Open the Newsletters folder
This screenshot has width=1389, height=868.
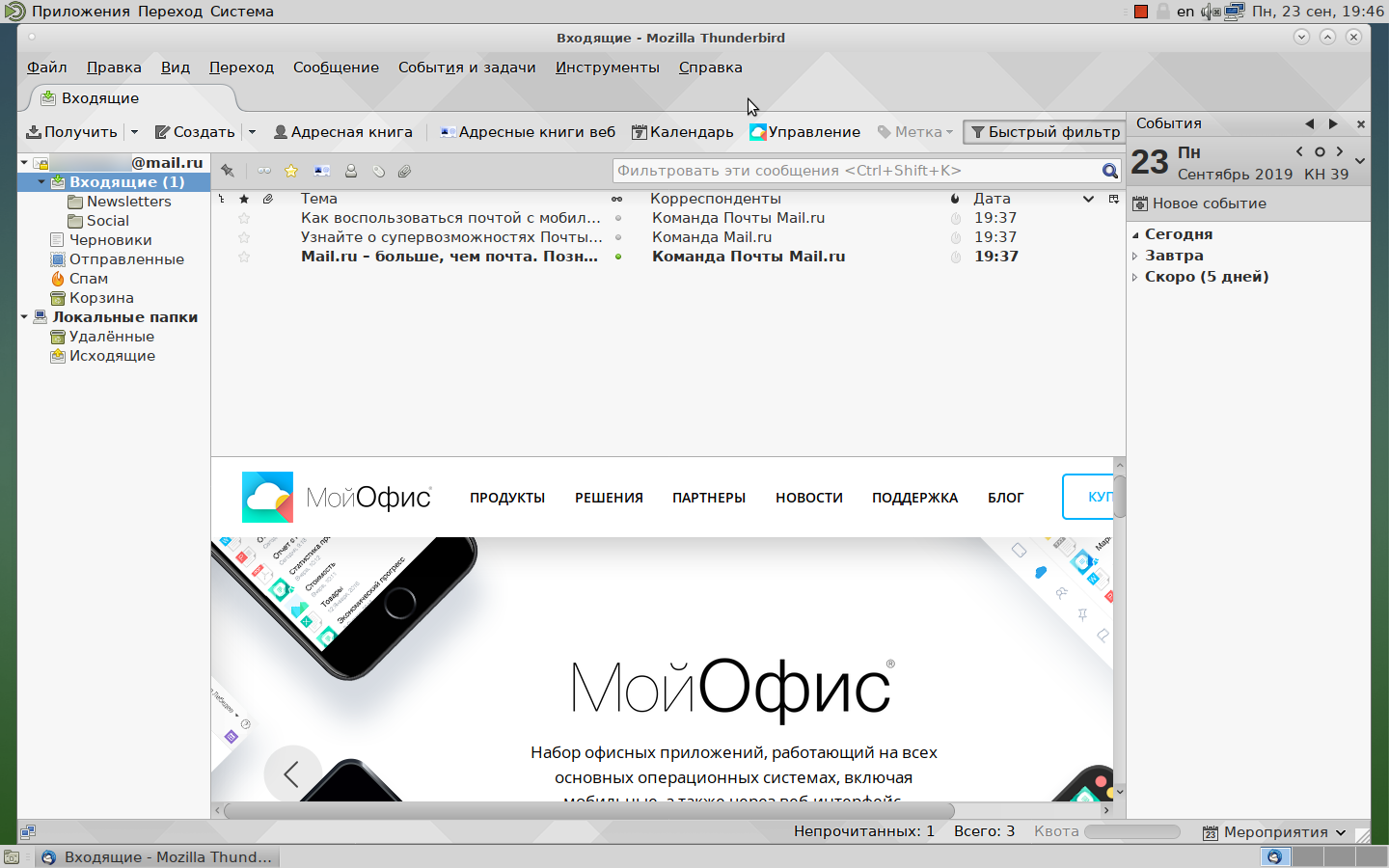tap(128, 202)
